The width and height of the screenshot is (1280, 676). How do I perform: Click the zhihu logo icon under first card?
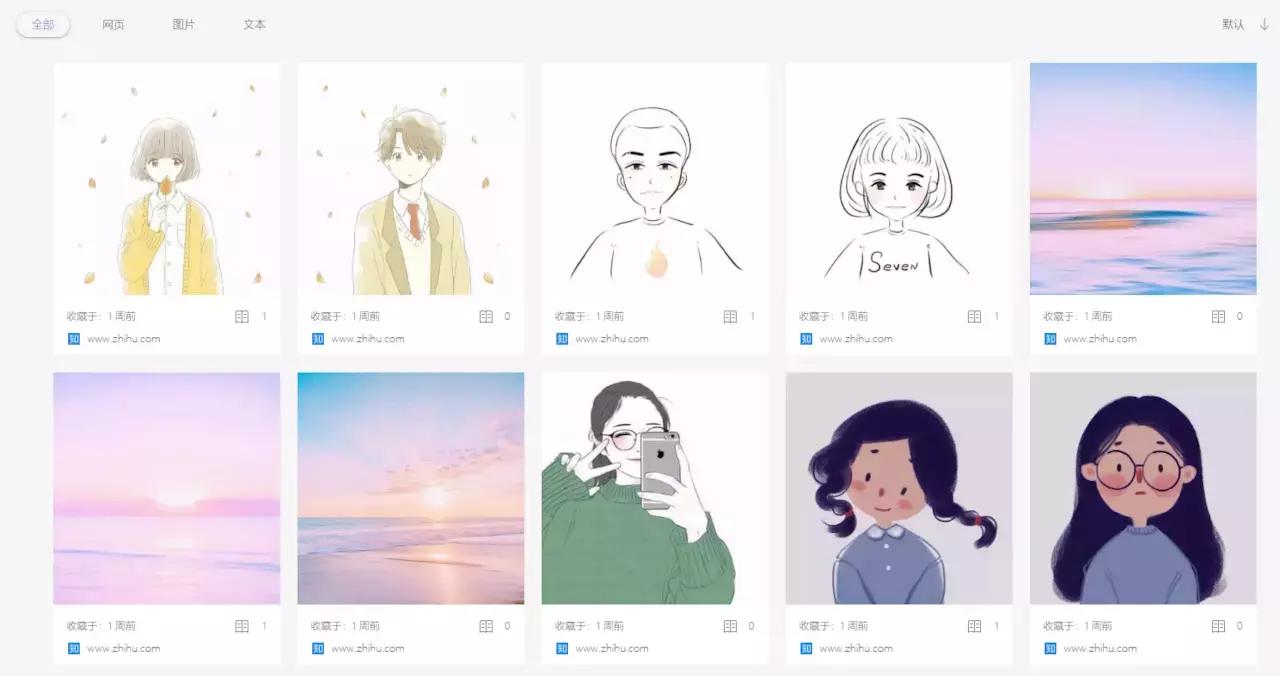pyautogui.click(x=73, y=338)
